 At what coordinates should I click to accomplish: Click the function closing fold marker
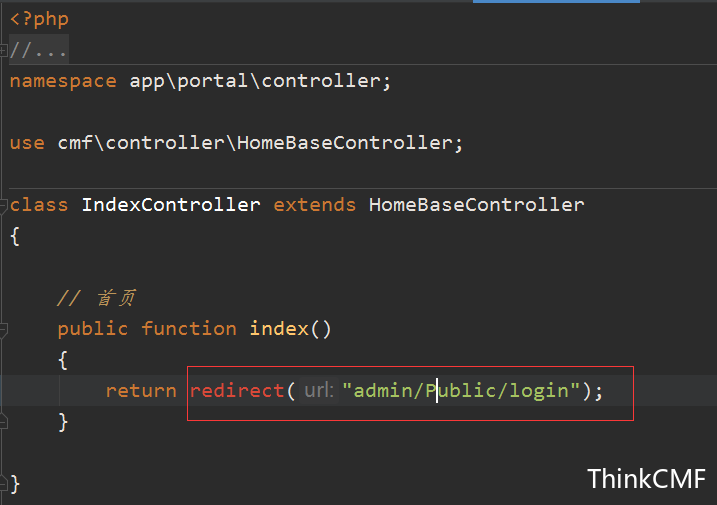tap(5, 422)
